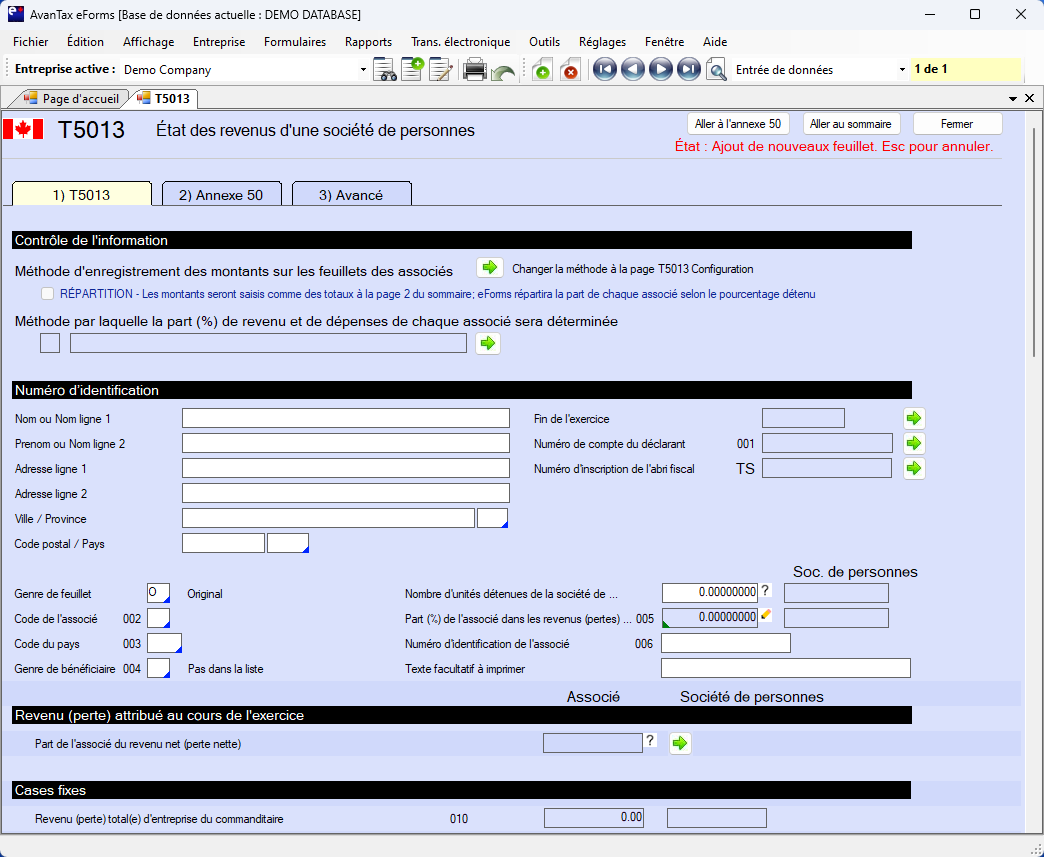Click the green arrow beside net income field

click(x=680, y=743)
